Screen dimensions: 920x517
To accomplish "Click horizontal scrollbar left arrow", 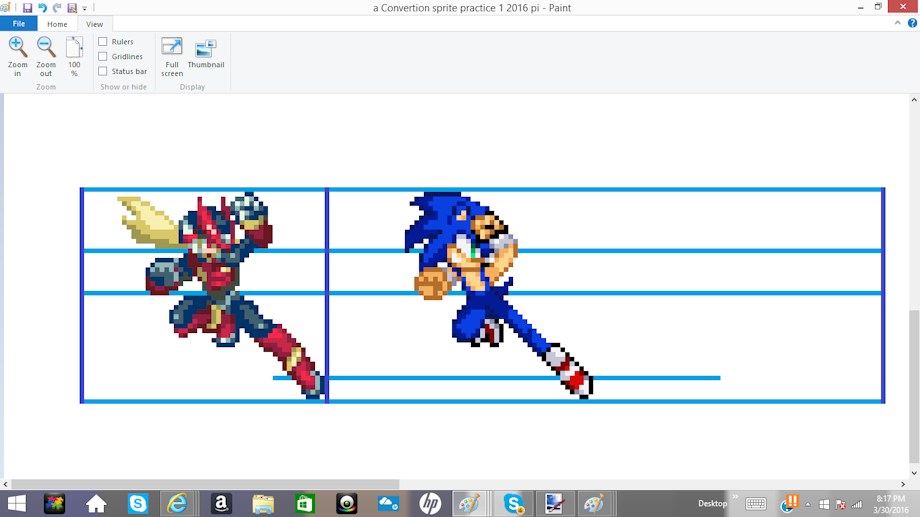I will [x=5, y=484].
